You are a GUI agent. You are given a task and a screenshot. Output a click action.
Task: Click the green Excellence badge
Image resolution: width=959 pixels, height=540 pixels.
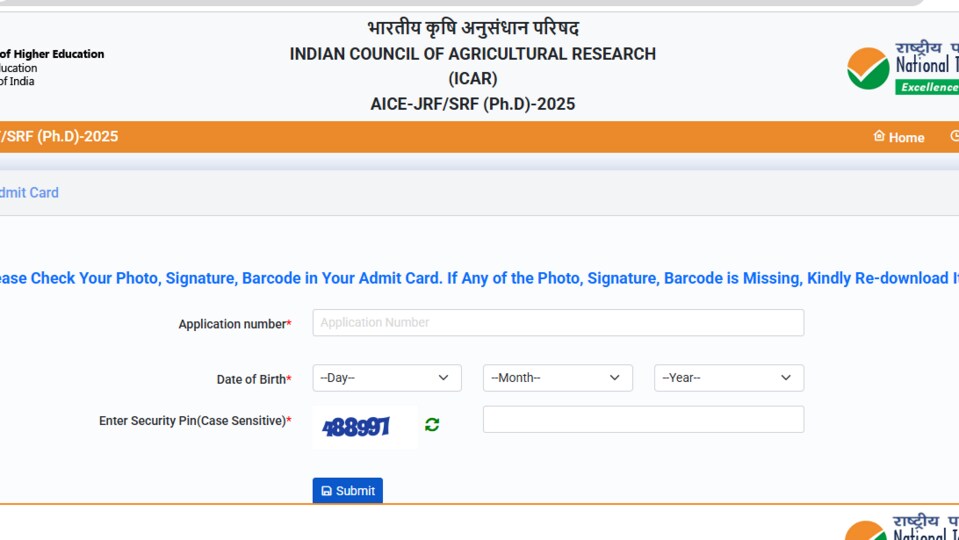pyautogui.click(x=927, y=87)
